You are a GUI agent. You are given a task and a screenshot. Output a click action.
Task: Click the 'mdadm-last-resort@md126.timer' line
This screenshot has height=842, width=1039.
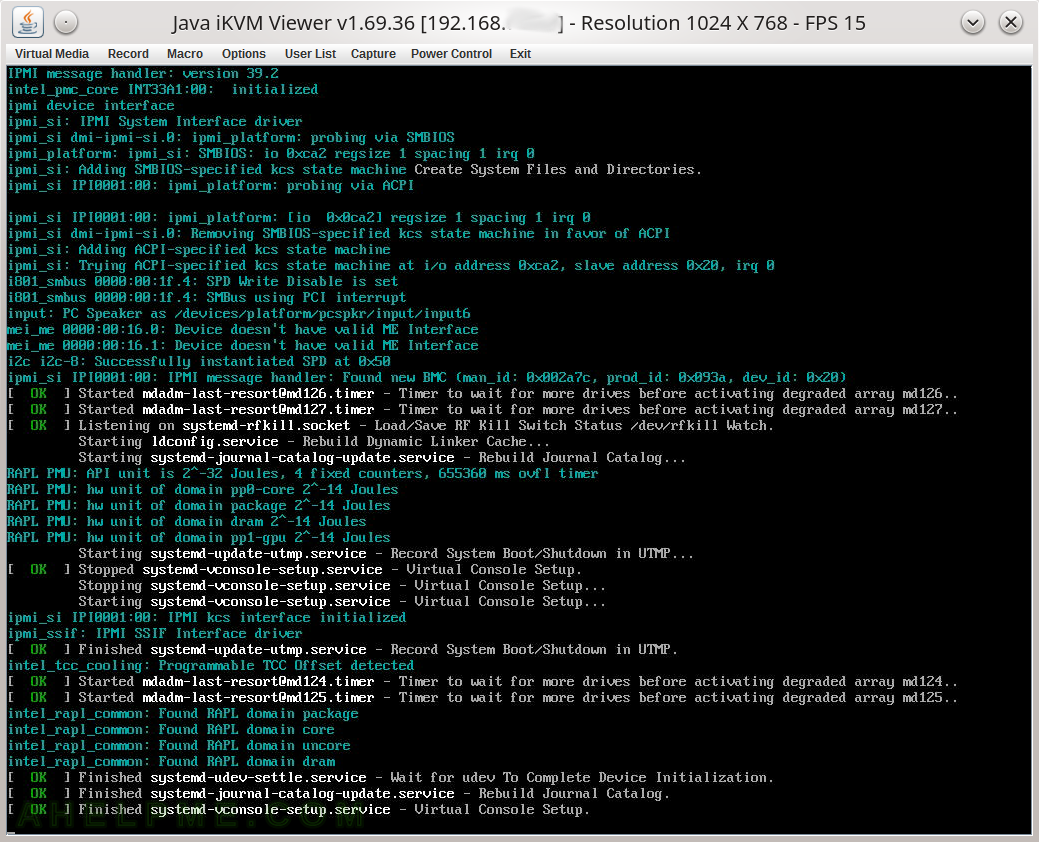tap(483, 394)
